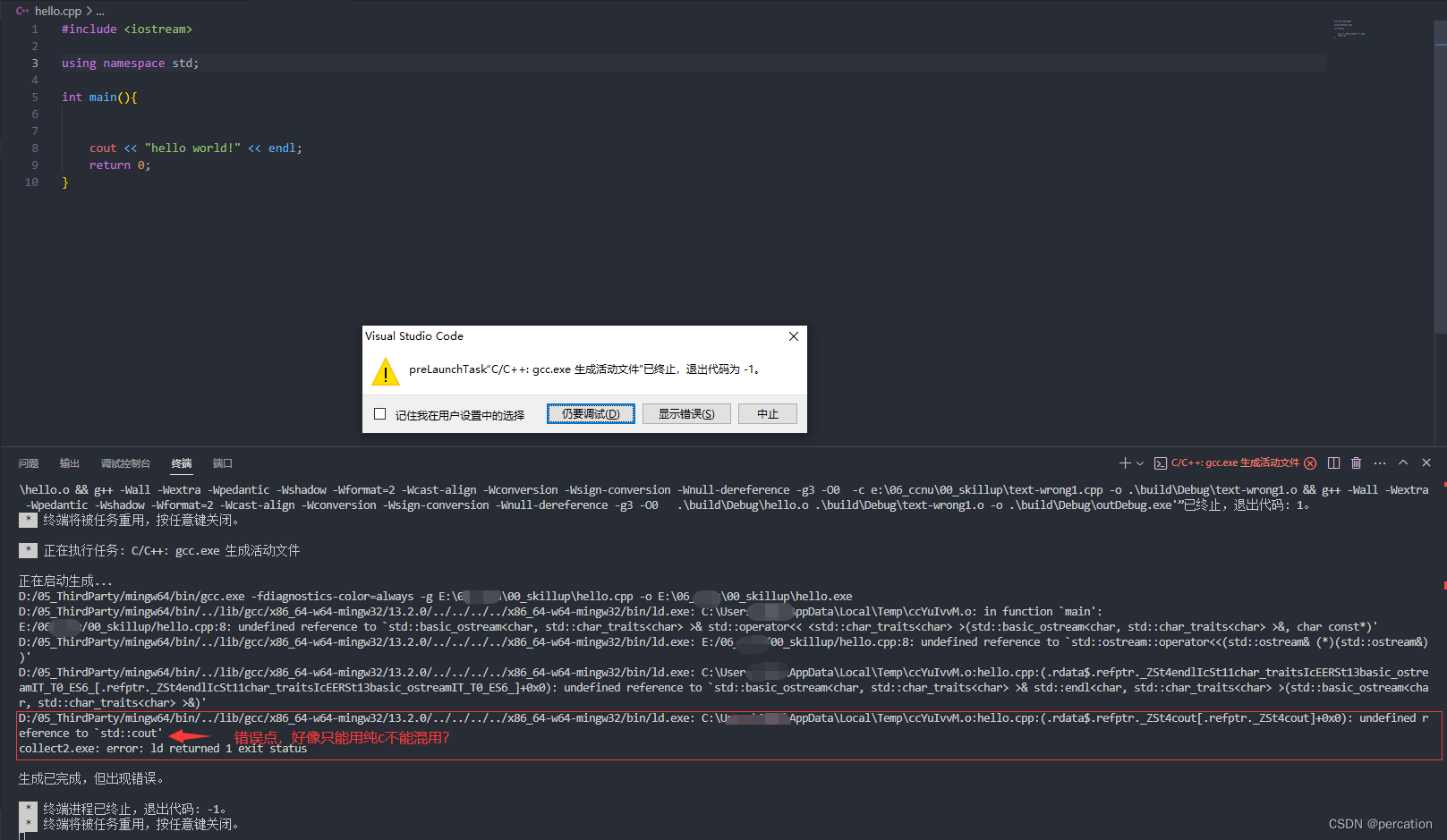Open more terminal actions via the ellipsis icon
Screen dimensions: 1447x840
1378,462
